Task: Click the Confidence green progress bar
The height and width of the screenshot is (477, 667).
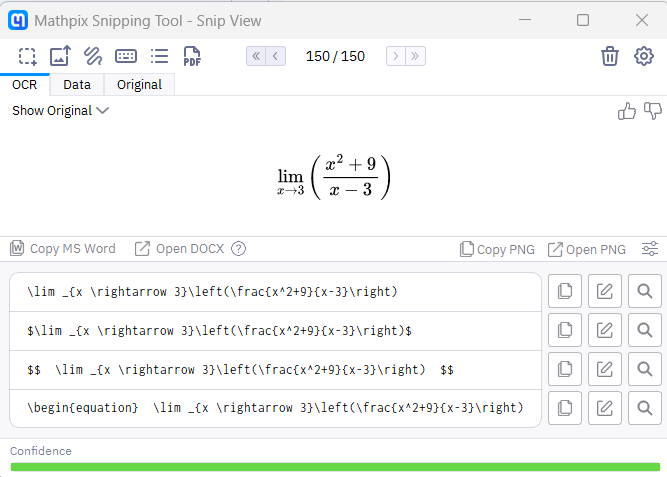Action: click(335, 466)
